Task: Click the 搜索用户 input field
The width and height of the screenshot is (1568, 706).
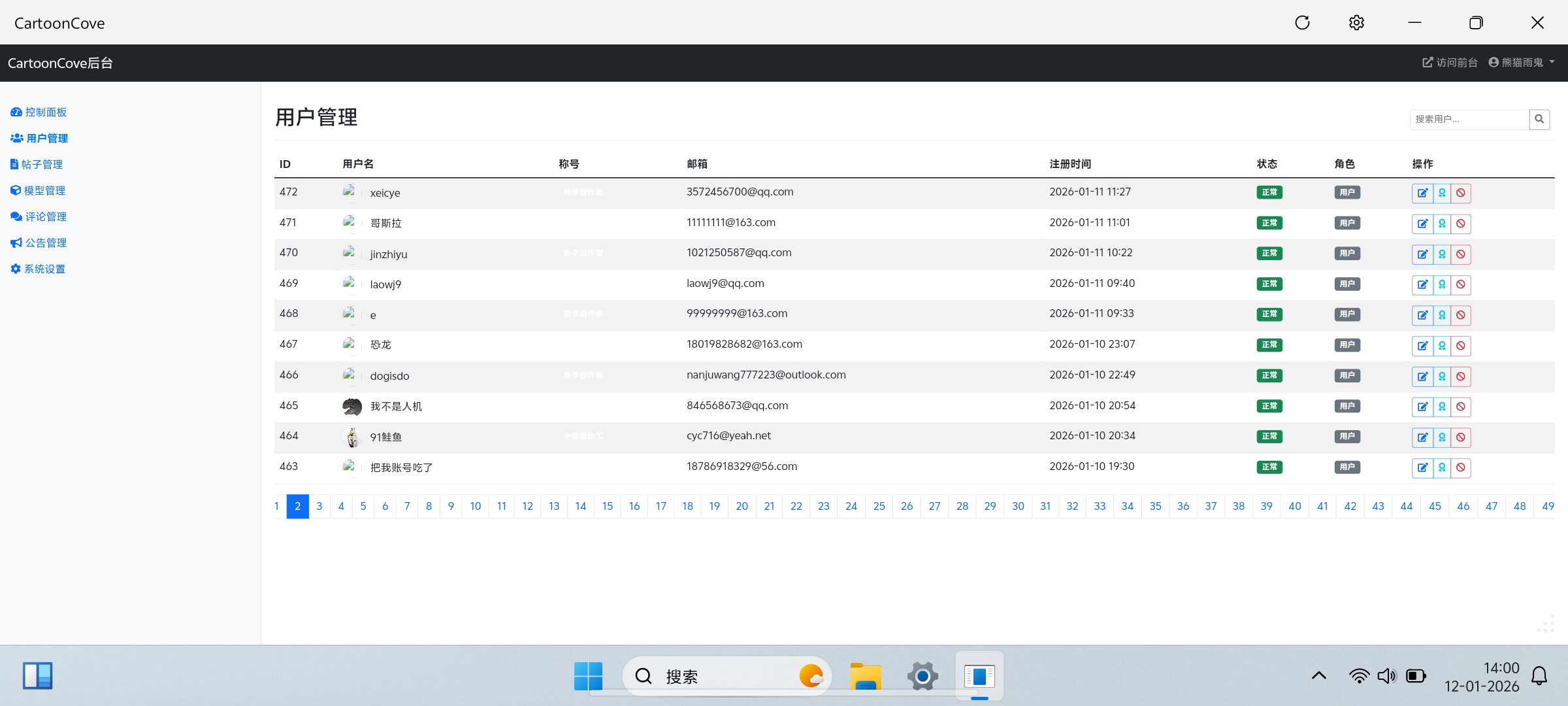Action: pyautogui.click(x=1469, y=119)
